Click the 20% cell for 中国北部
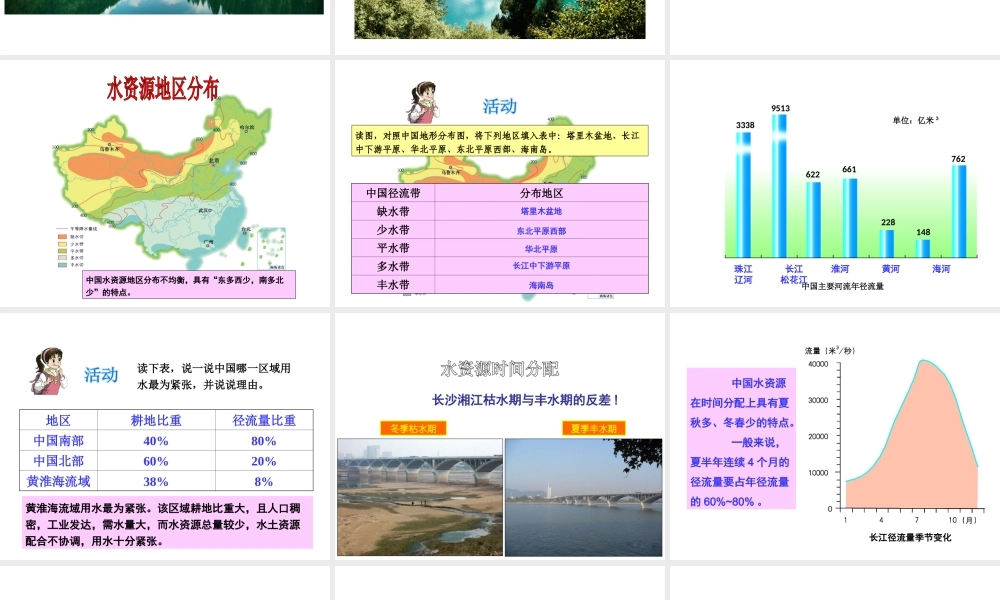1000x600 pixels. (264, 461)
